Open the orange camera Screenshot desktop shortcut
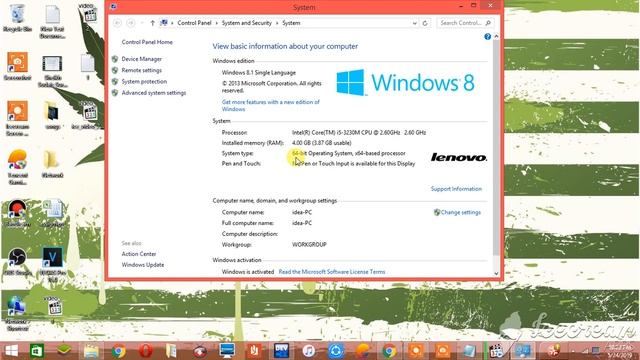Viewport: 640px width, 360px height. pos(17,66)
